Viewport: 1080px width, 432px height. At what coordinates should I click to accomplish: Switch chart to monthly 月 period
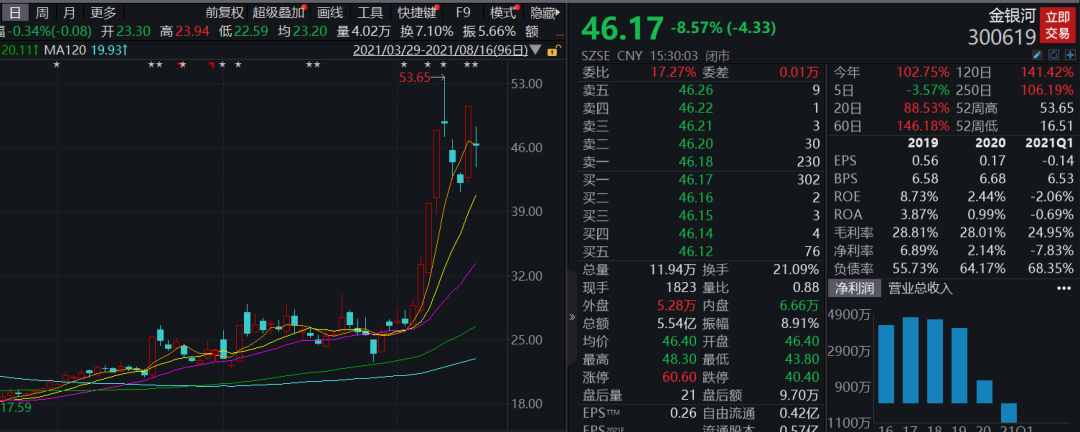(68, 13)
